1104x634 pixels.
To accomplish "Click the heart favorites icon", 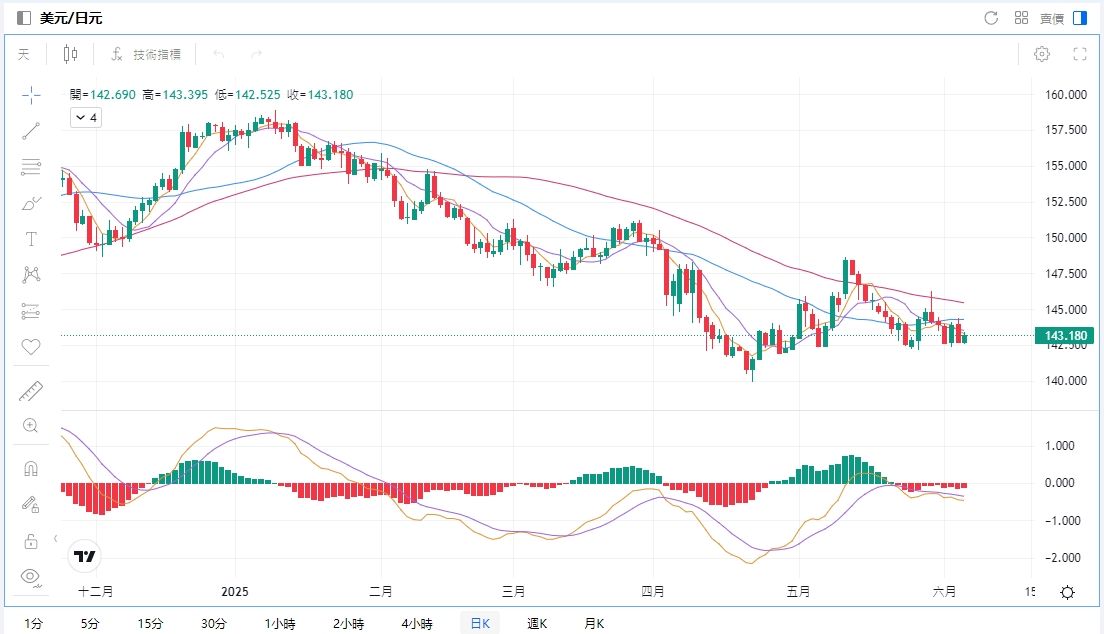I will (31, 347).
